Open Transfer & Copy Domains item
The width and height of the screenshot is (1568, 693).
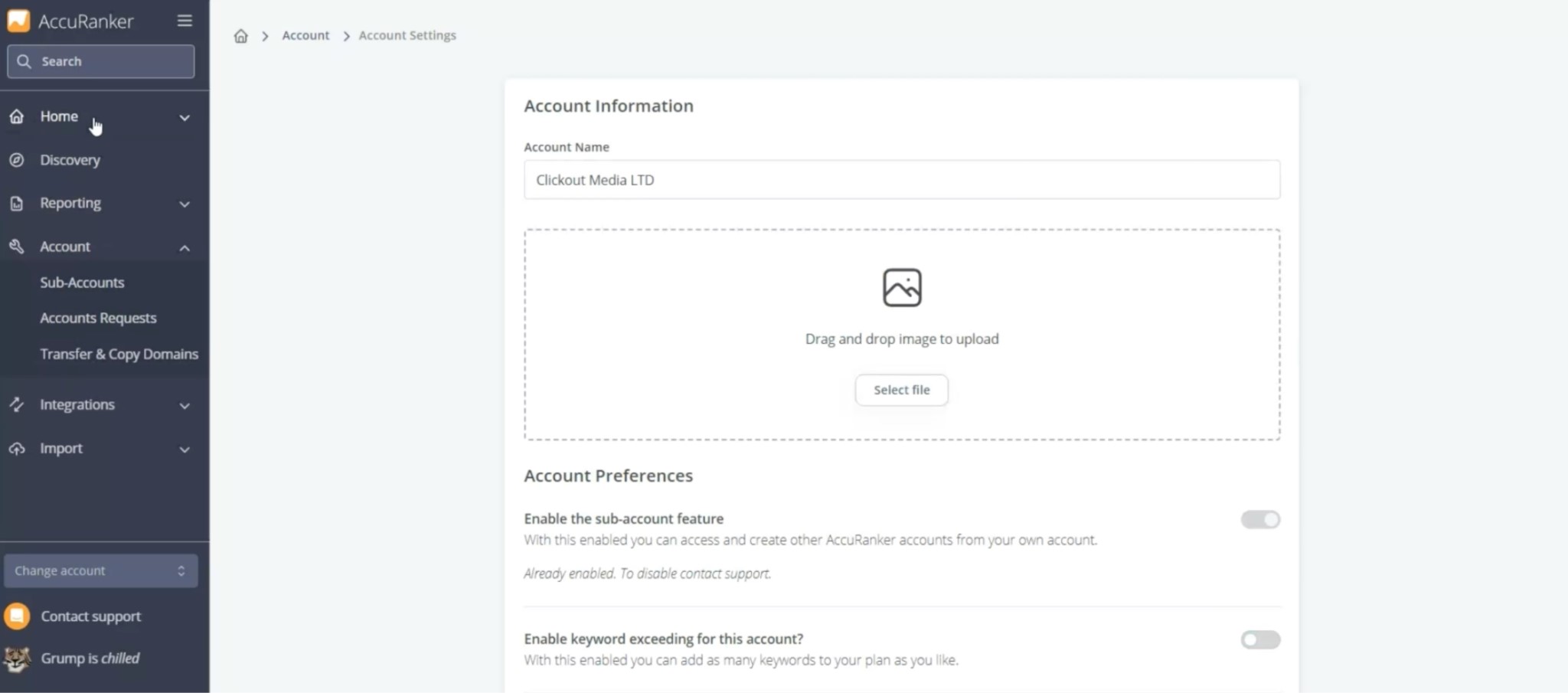(119, 354)
